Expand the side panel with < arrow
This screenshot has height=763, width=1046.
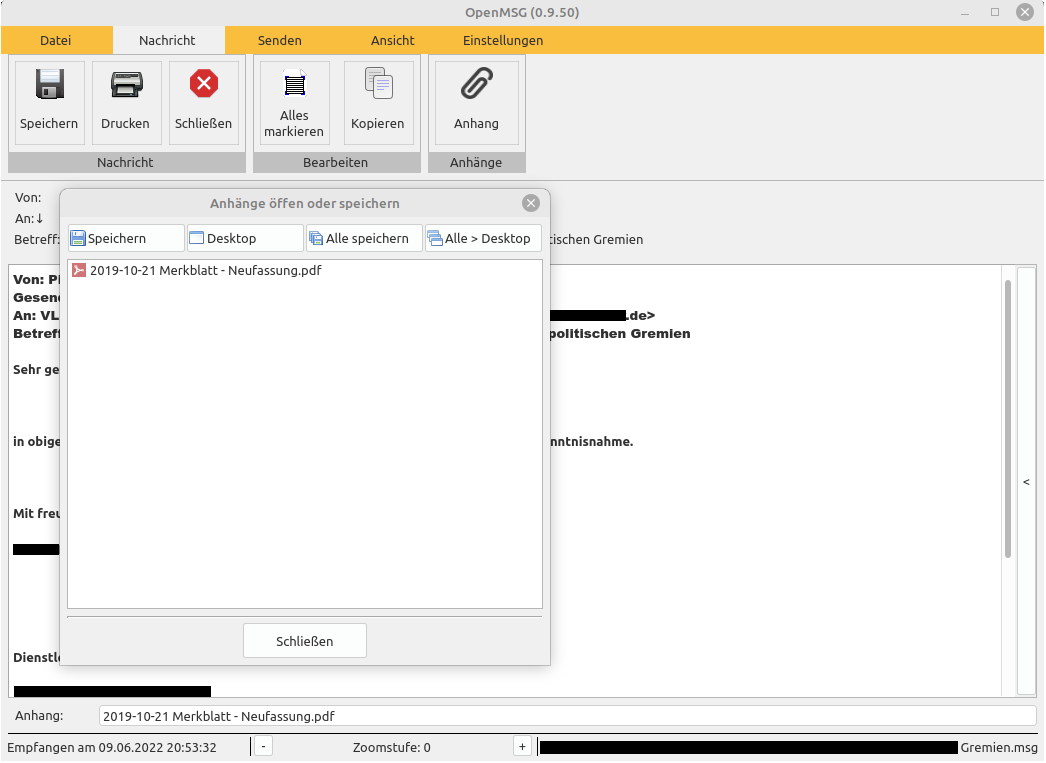[1026, 482]
